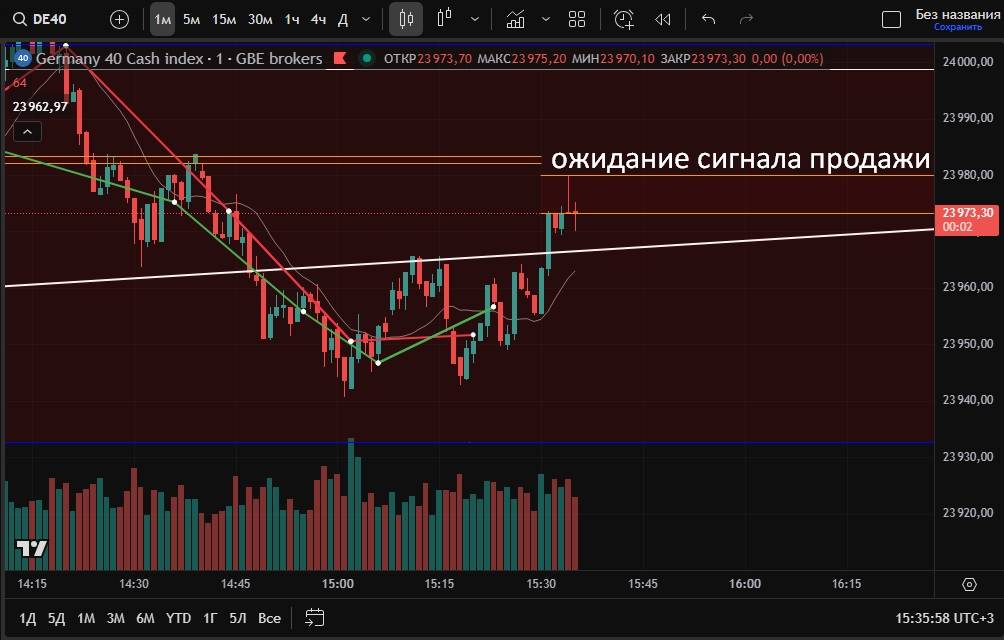Screen dimensions: 1004x640
Task: Toggle the layout select square icon
Action: point(890,19)
